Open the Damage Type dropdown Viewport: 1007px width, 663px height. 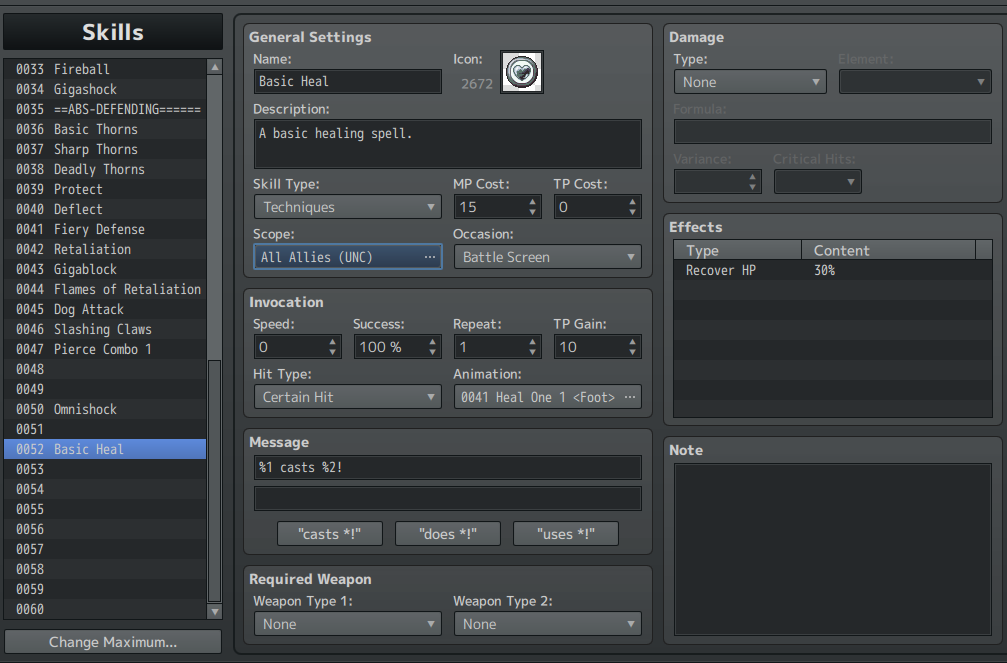[x=750, y=82]
